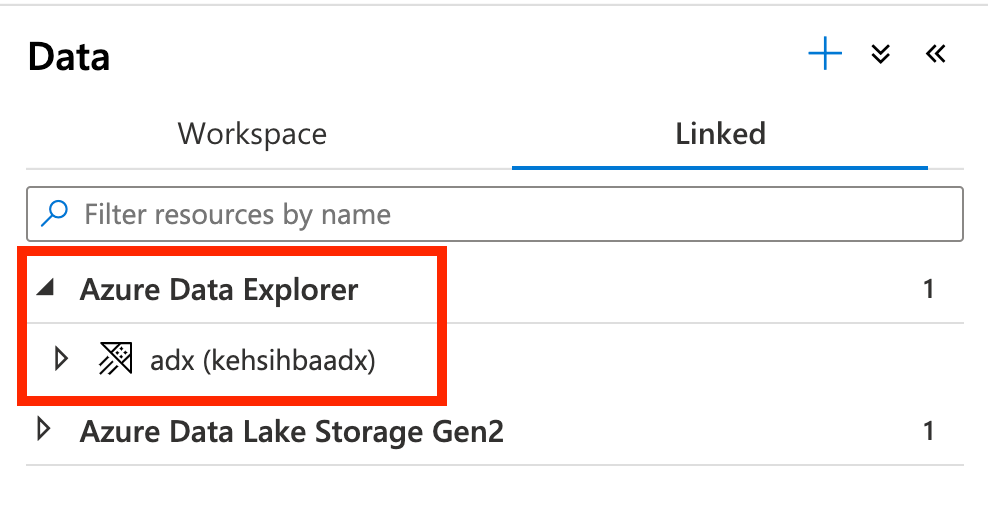Click the plus icon to add a resource
The height and width of the screenshot is (518, 988).
point(825,54)
